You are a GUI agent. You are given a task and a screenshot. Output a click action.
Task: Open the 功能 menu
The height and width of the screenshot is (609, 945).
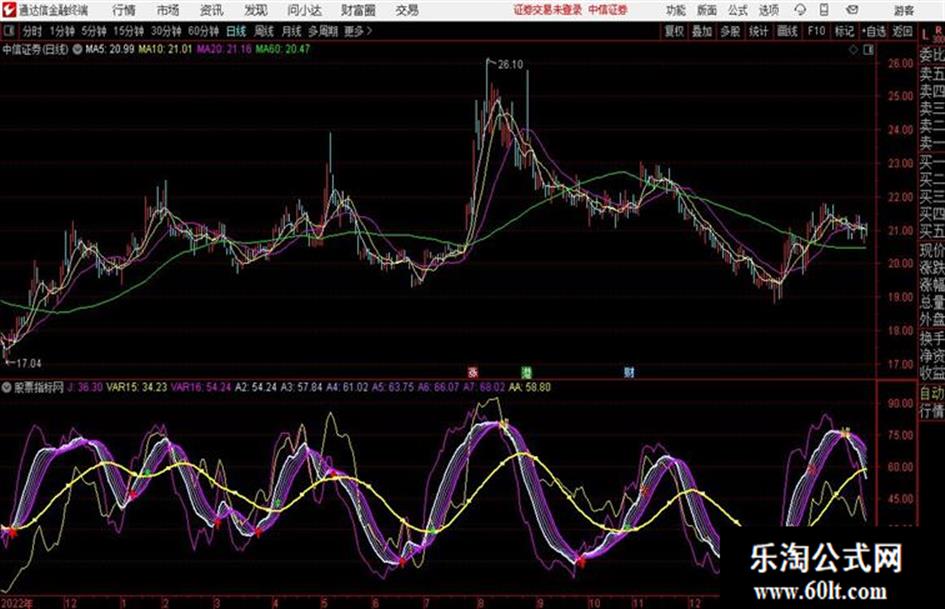click(676, 10)
